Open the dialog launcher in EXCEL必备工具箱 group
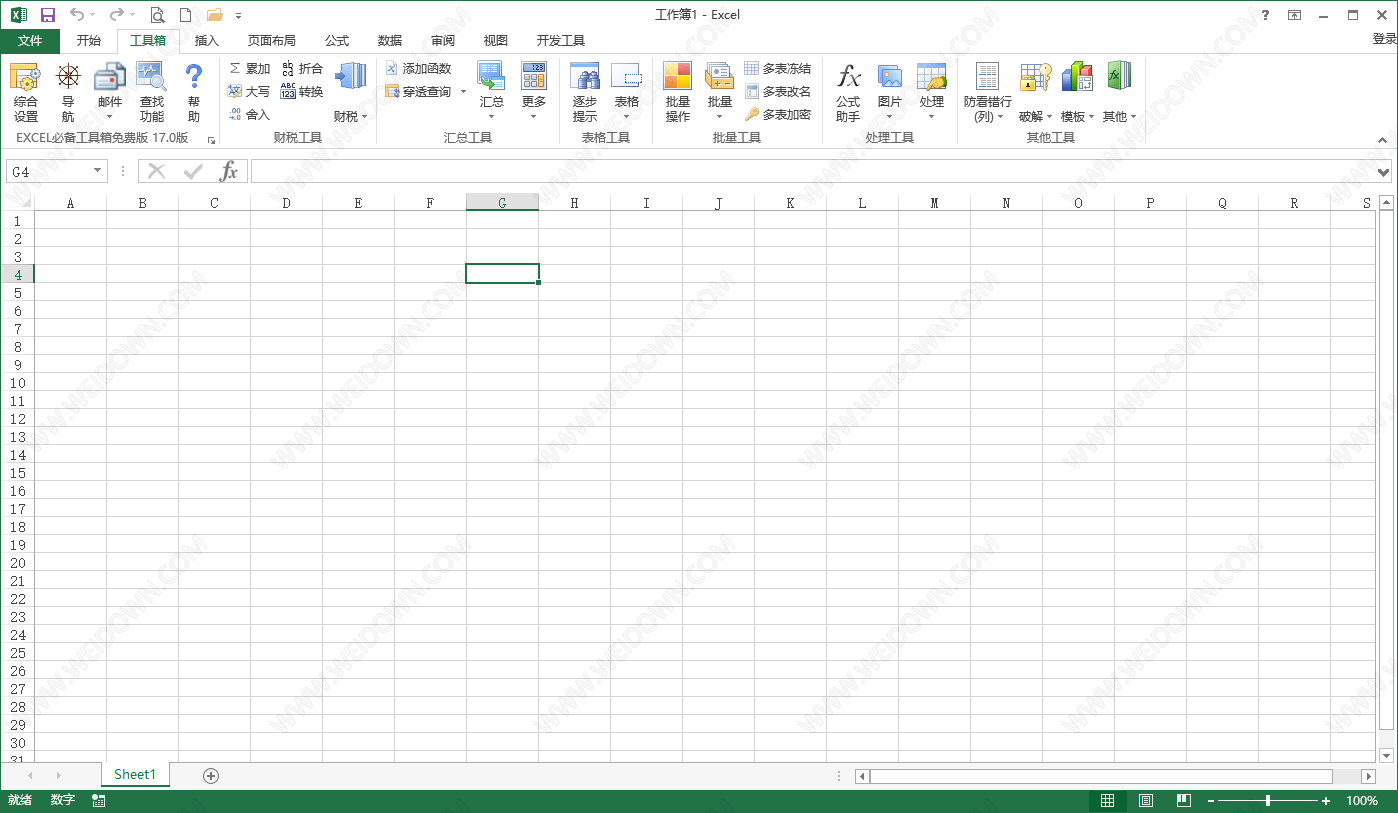The height and width of the screenshot is (813, 1398). [x=211, y=141]
